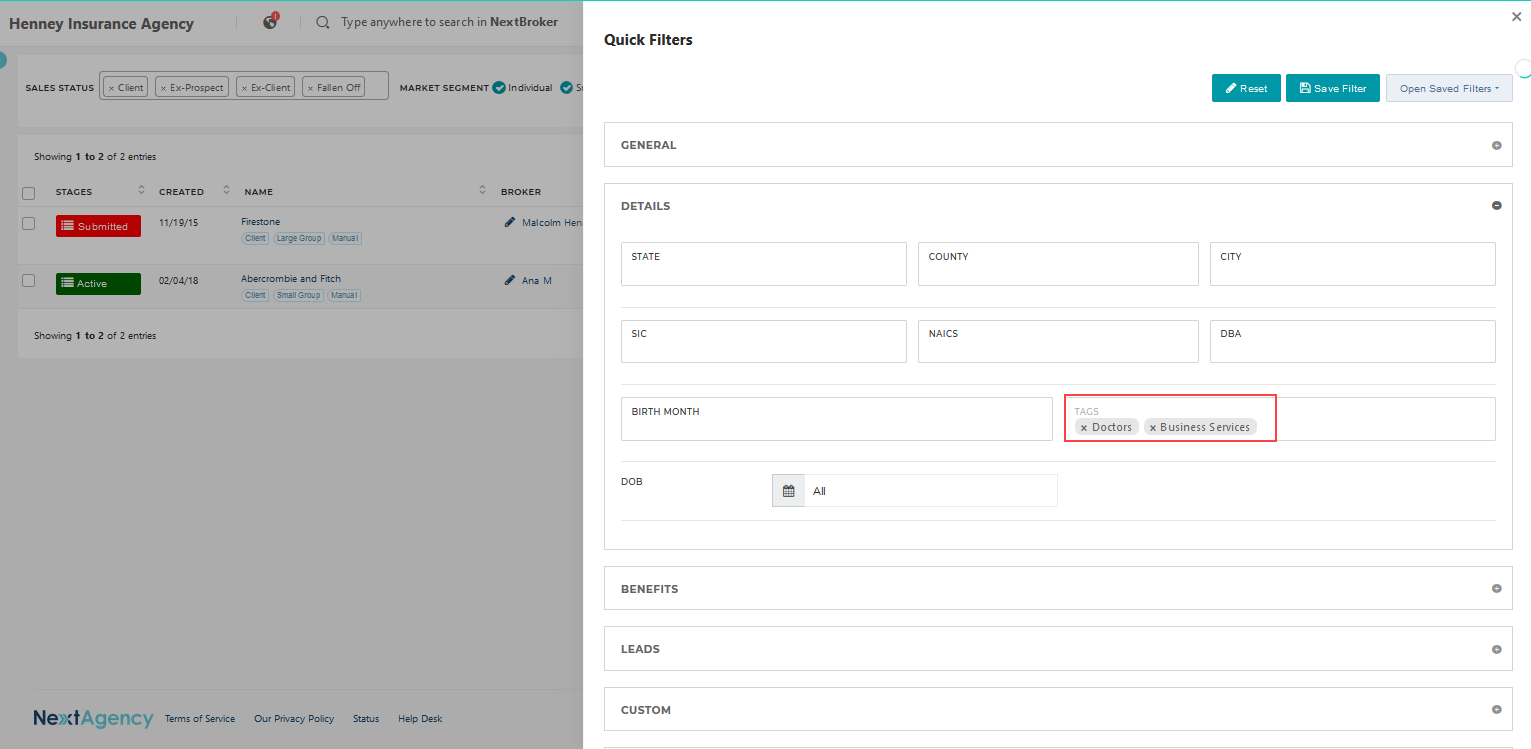Click into the State field
The height and width of the screenshot is (749, 1531).
764,264
